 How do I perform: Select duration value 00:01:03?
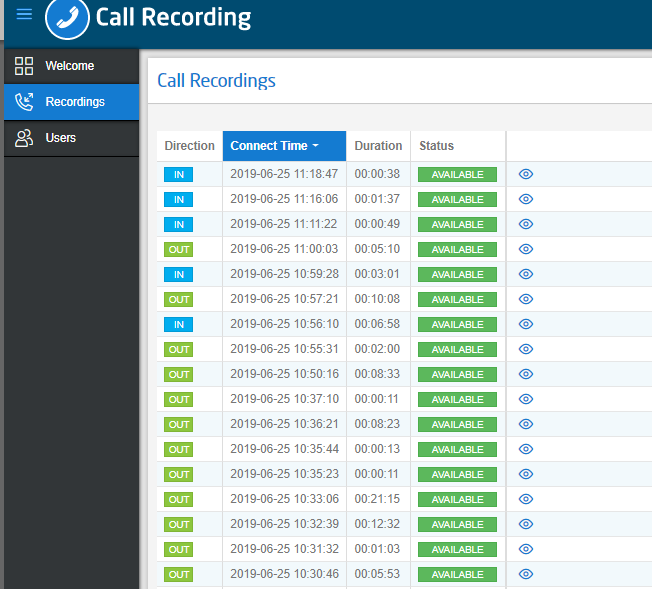(x=377, y=549)
